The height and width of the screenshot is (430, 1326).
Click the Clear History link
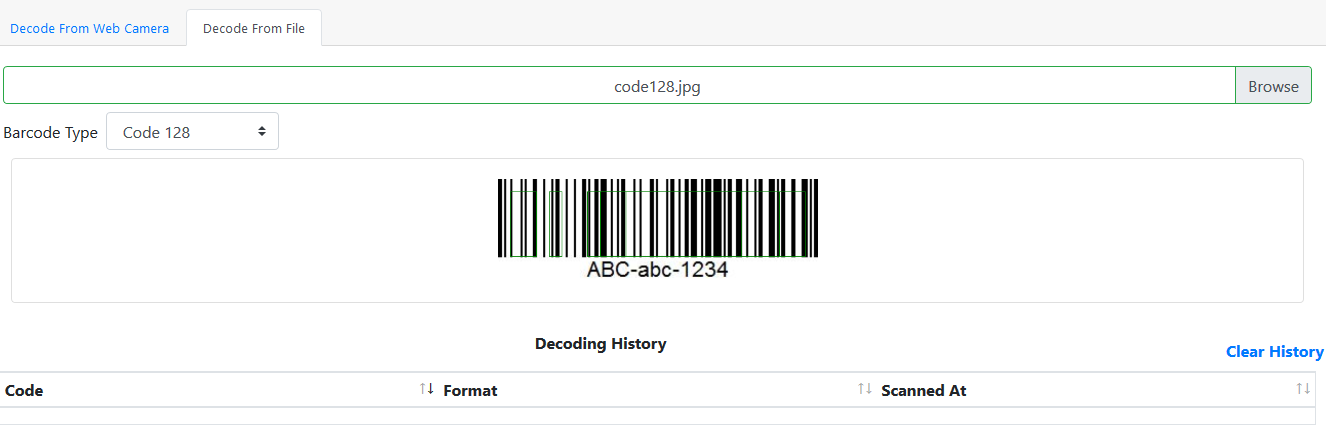coord(1274,352)
